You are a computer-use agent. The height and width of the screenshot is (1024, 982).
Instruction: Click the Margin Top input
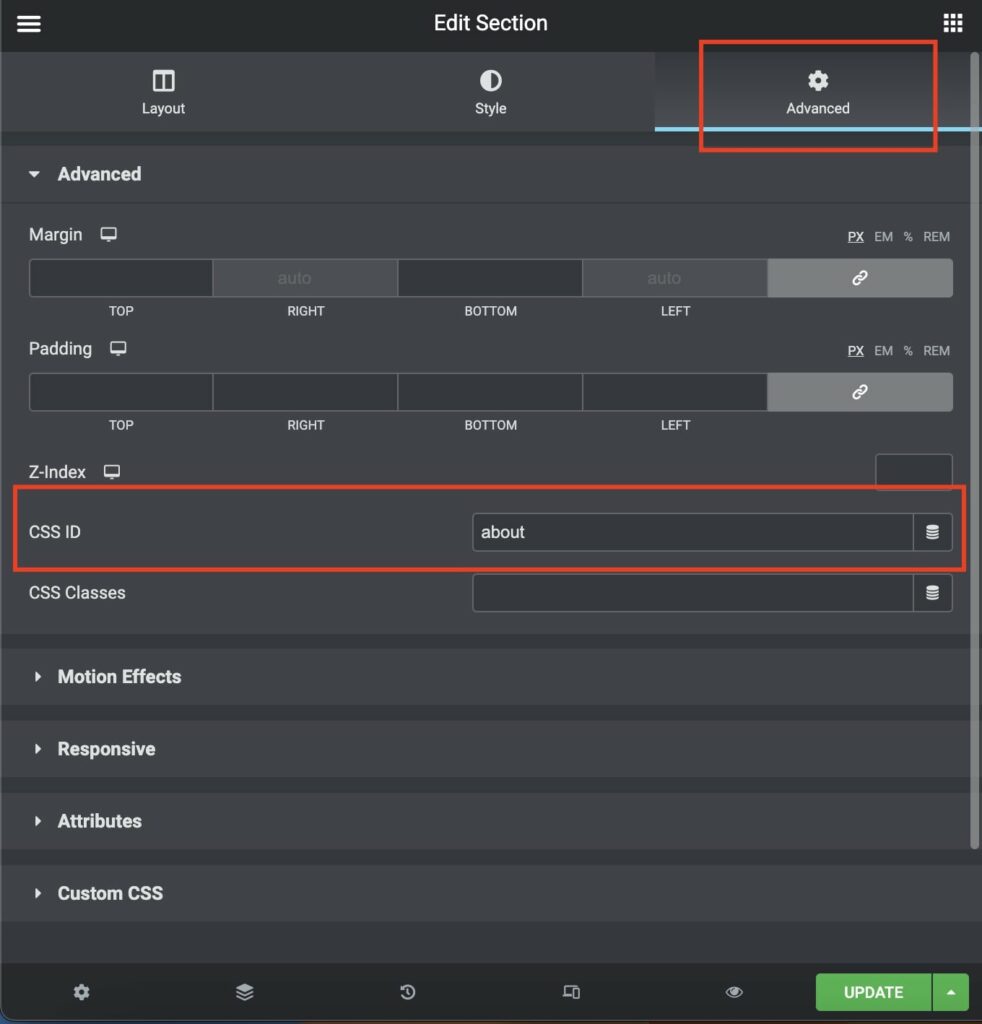pyautogui.click(x=121, y=278)
